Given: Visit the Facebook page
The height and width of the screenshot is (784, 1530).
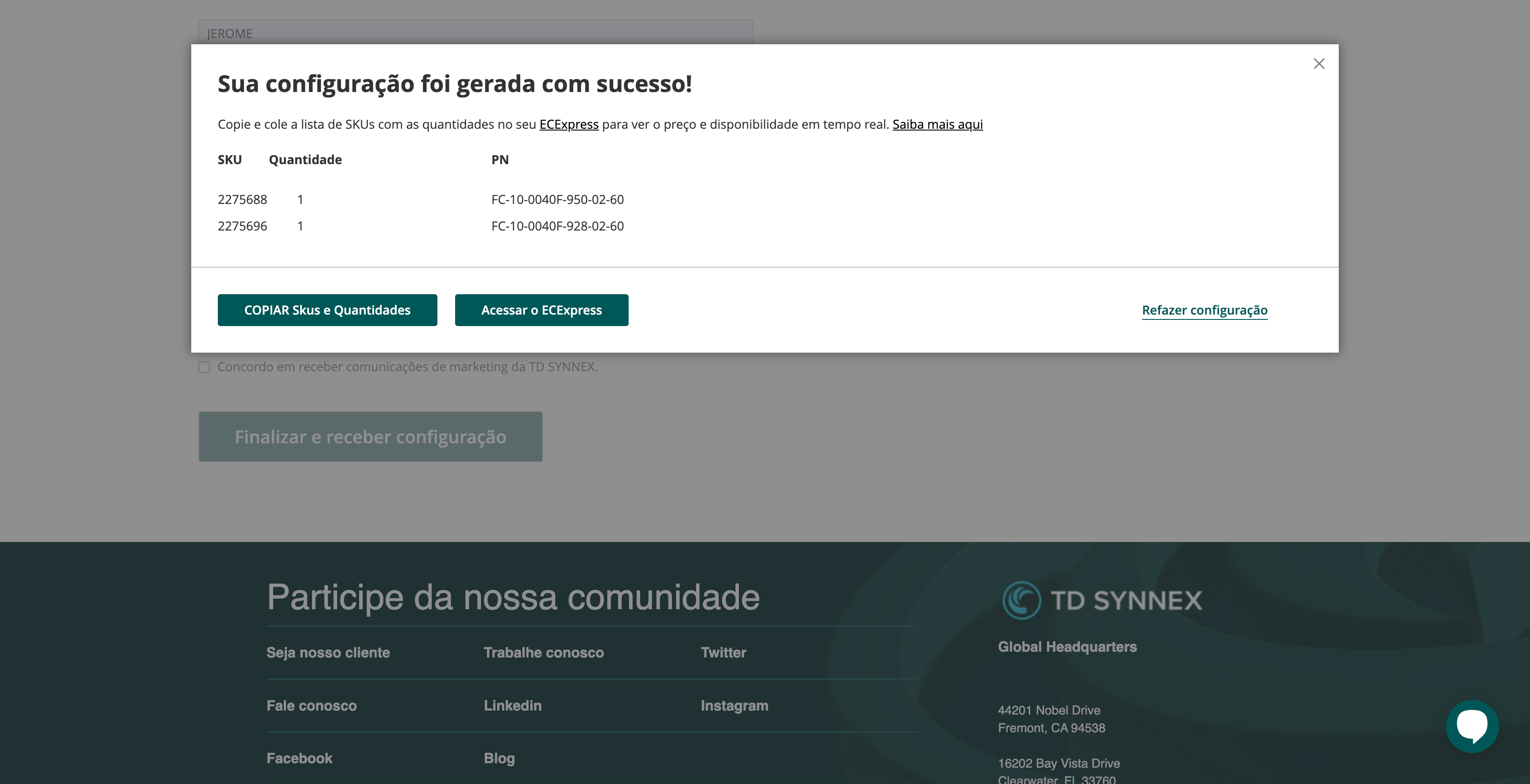Looking at the screenshot, I should (x=299, y=758).
